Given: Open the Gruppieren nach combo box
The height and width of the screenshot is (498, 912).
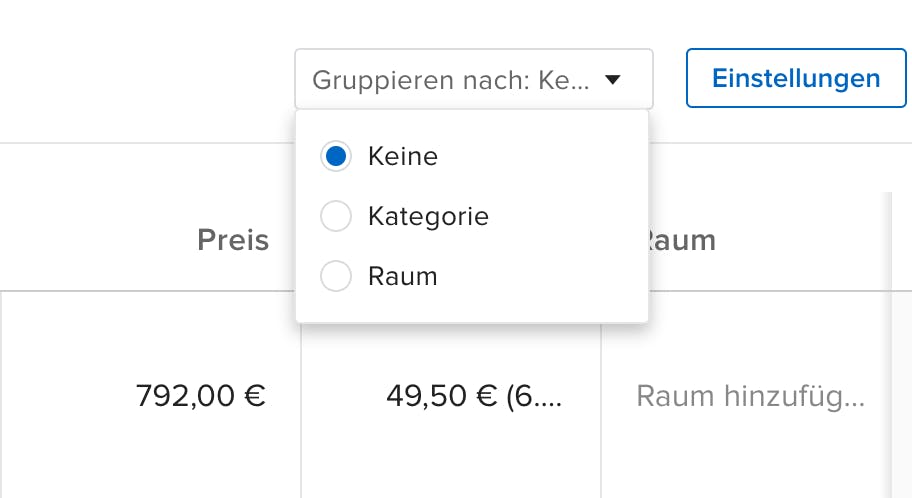Looking at the screenshot, I should 473,79.
